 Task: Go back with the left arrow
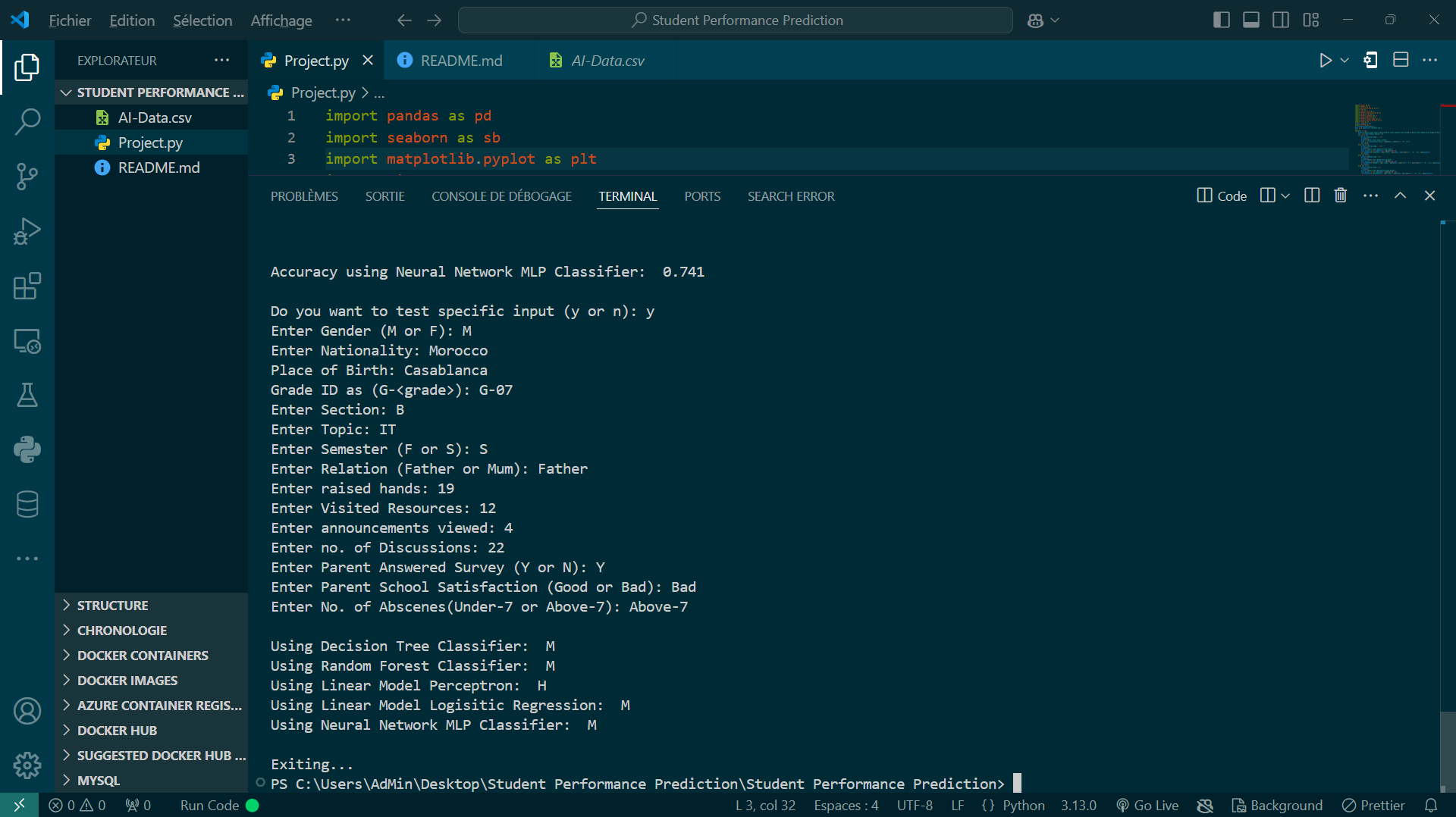click(x=404, y=20)
